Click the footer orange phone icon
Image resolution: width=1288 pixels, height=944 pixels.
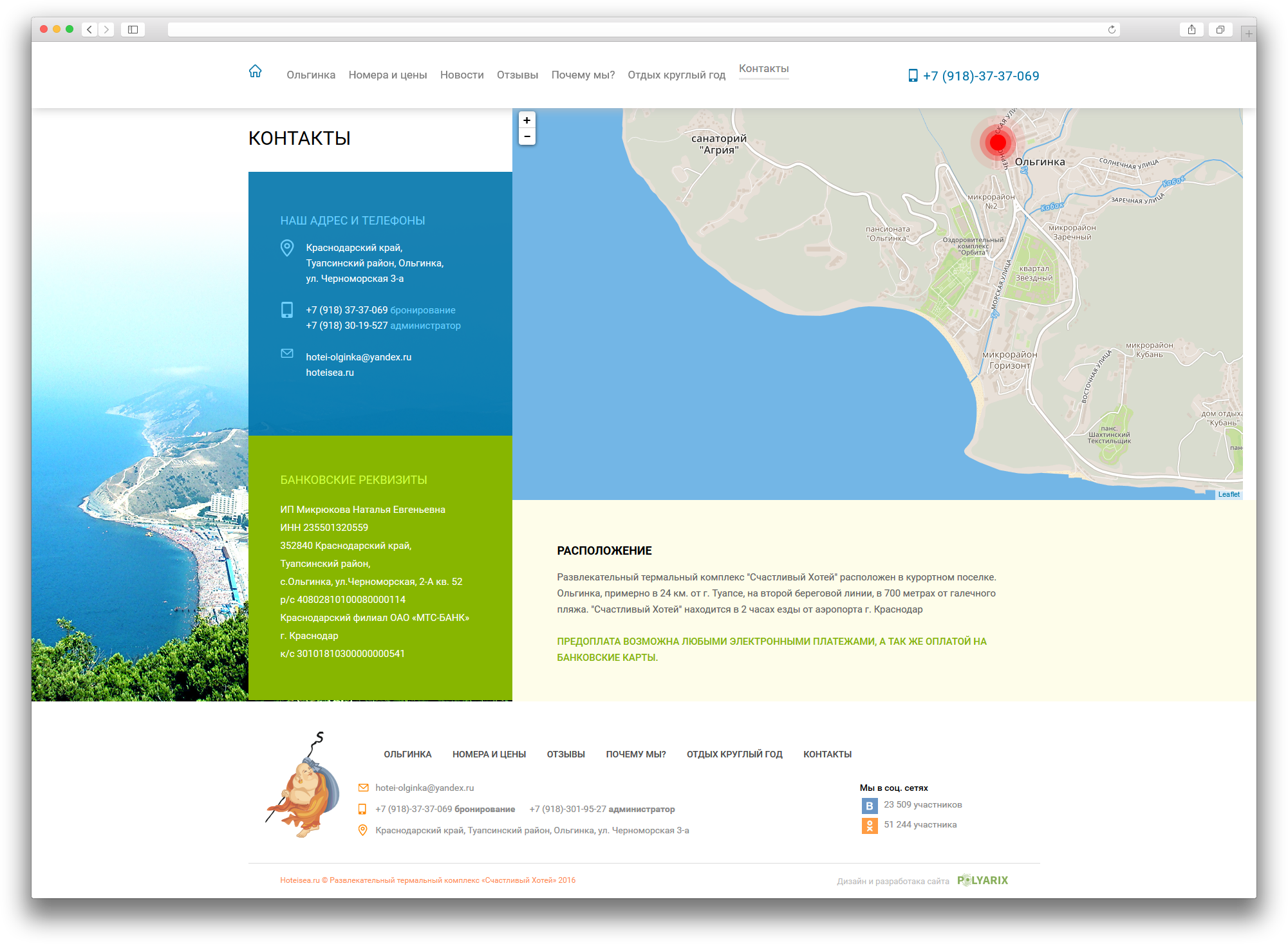[362, 809]
